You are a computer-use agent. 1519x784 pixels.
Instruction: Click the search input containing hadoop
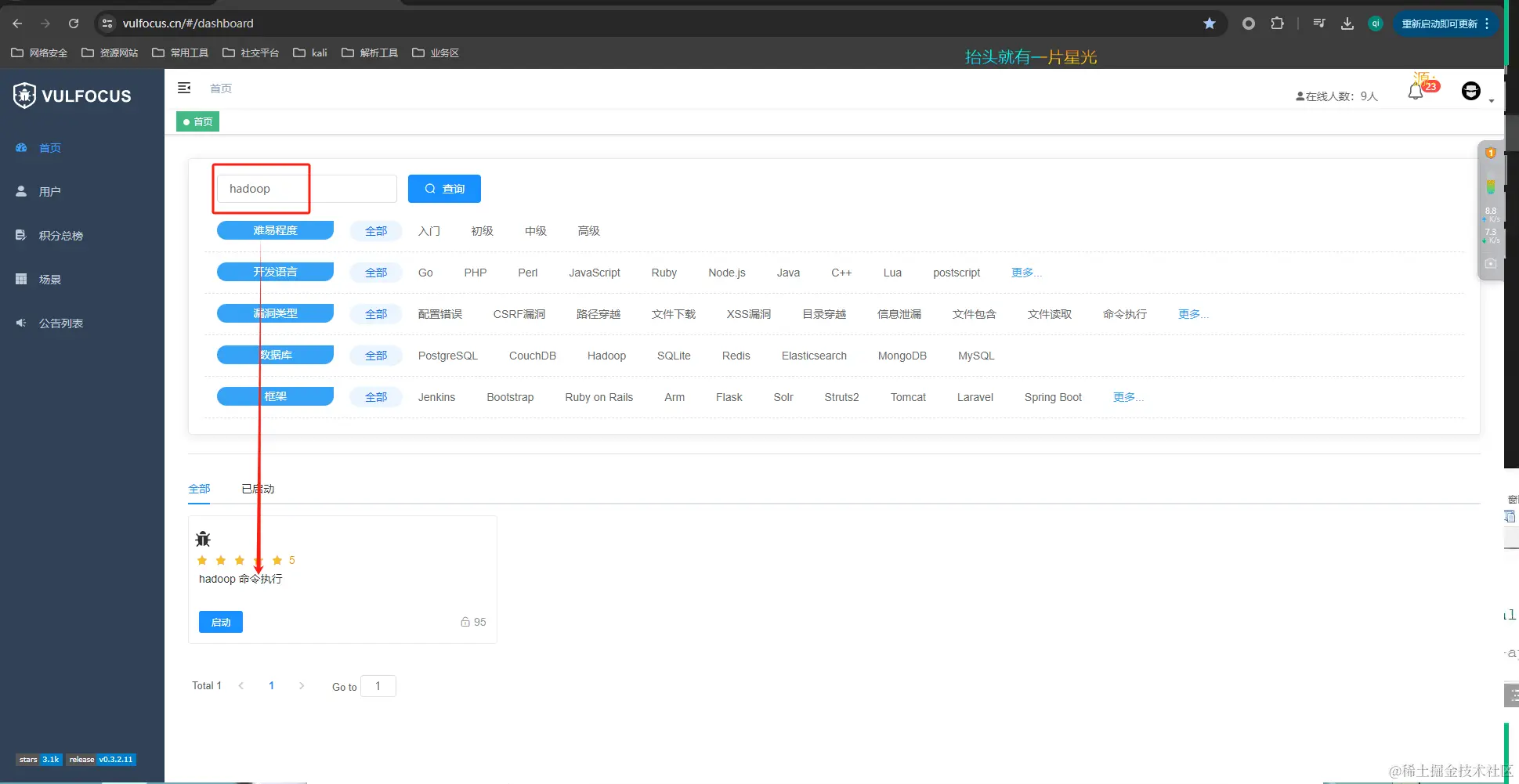[x=307, y=189]
